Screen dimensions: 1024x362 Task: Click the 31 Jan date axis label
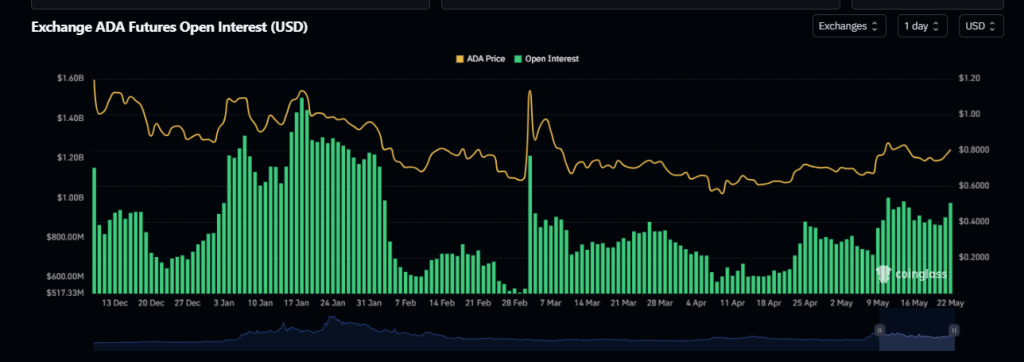coord(370,303)
